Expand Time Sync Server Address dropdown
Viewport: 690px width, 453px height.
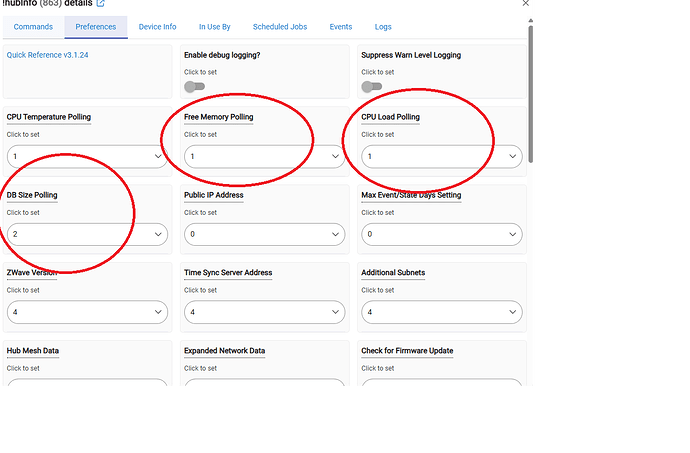click(264, 312)
